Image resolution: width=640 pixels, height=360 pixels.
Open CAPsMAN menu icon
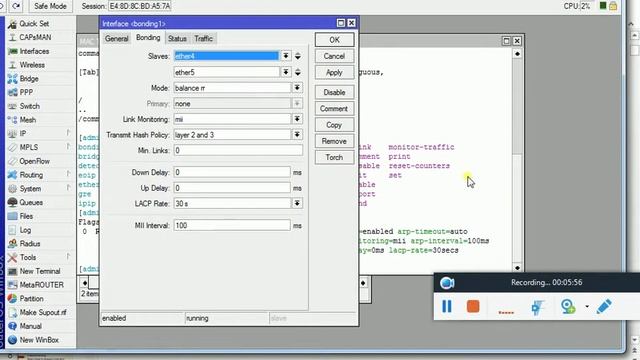[x=13, y=38]
